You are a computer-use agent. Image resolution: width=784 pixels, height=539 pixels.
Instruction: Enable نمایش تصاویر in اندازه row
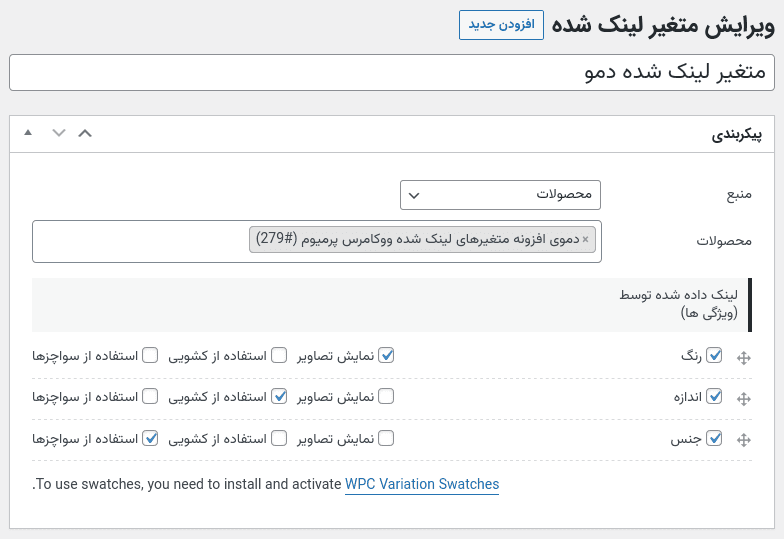[x=386, y=396]
